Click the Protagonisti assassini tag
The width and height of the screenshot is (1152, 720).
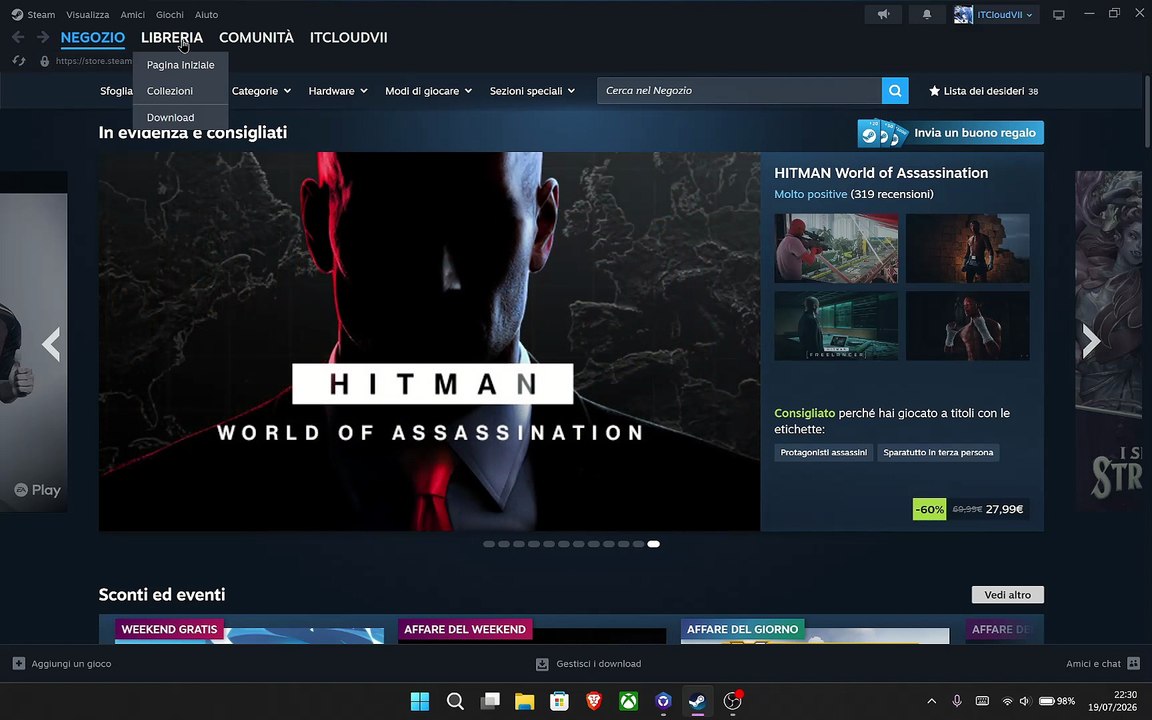pos(824,453)
